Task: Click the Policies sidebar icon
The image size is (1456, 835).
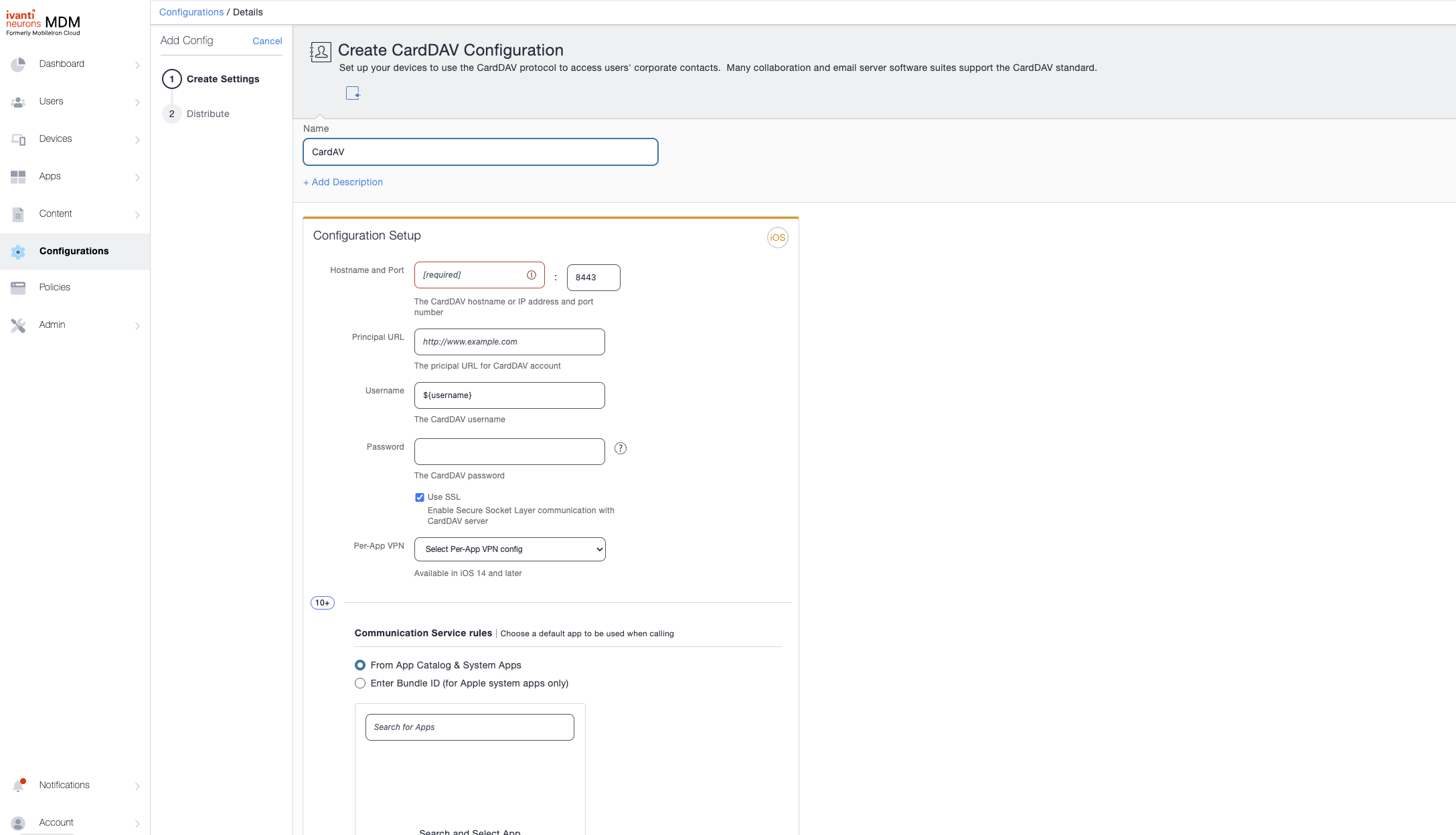Action: (17, 288)
